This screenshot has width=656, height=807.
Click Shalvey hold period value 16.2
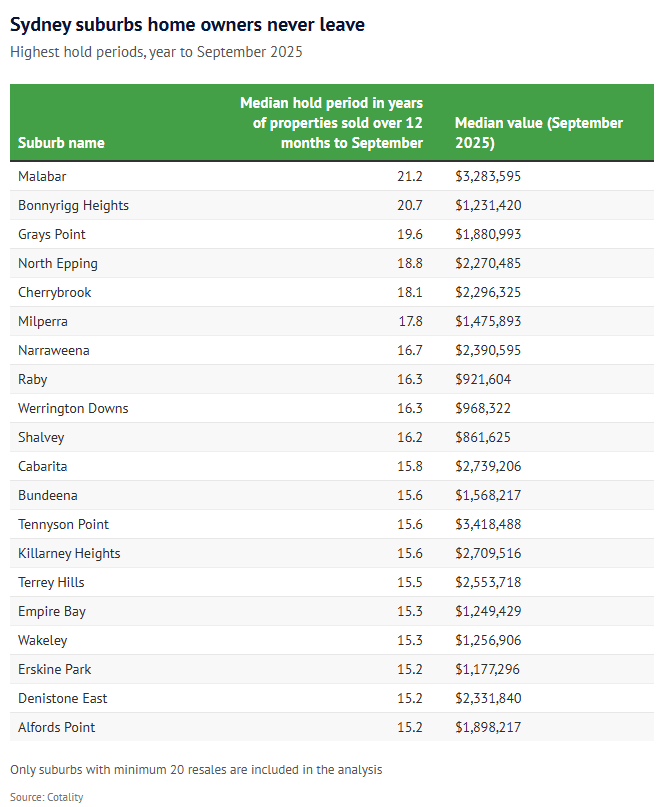409,437
